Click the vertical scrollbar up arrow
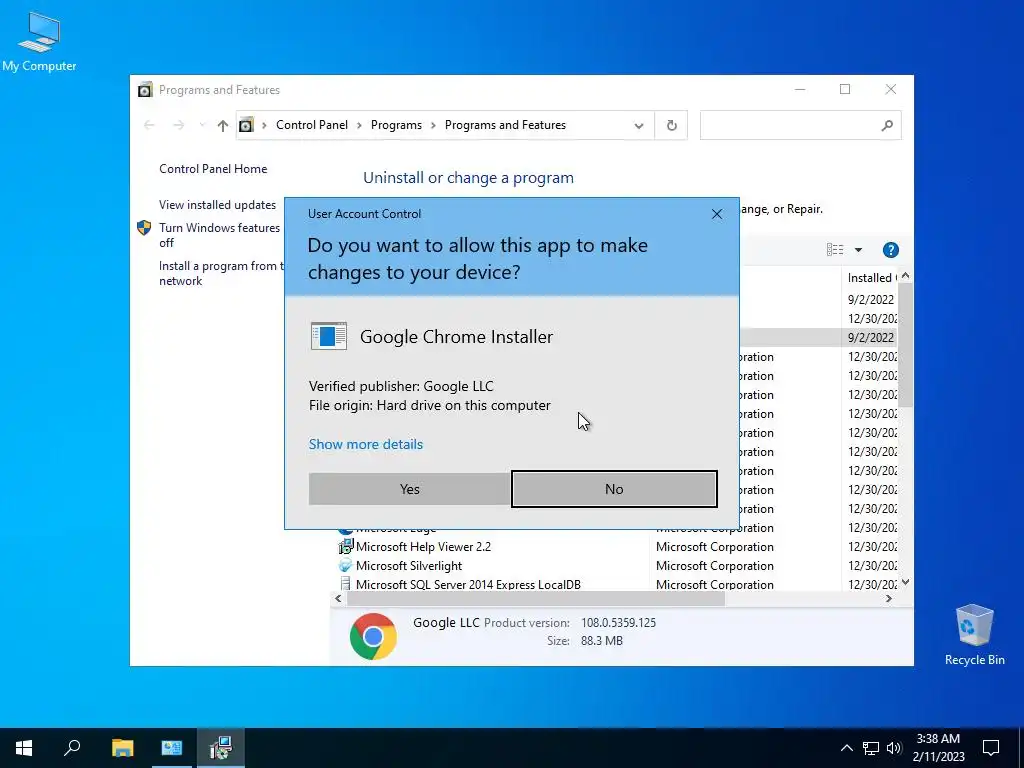The image size is (1024, 768). tap(905, 276)
